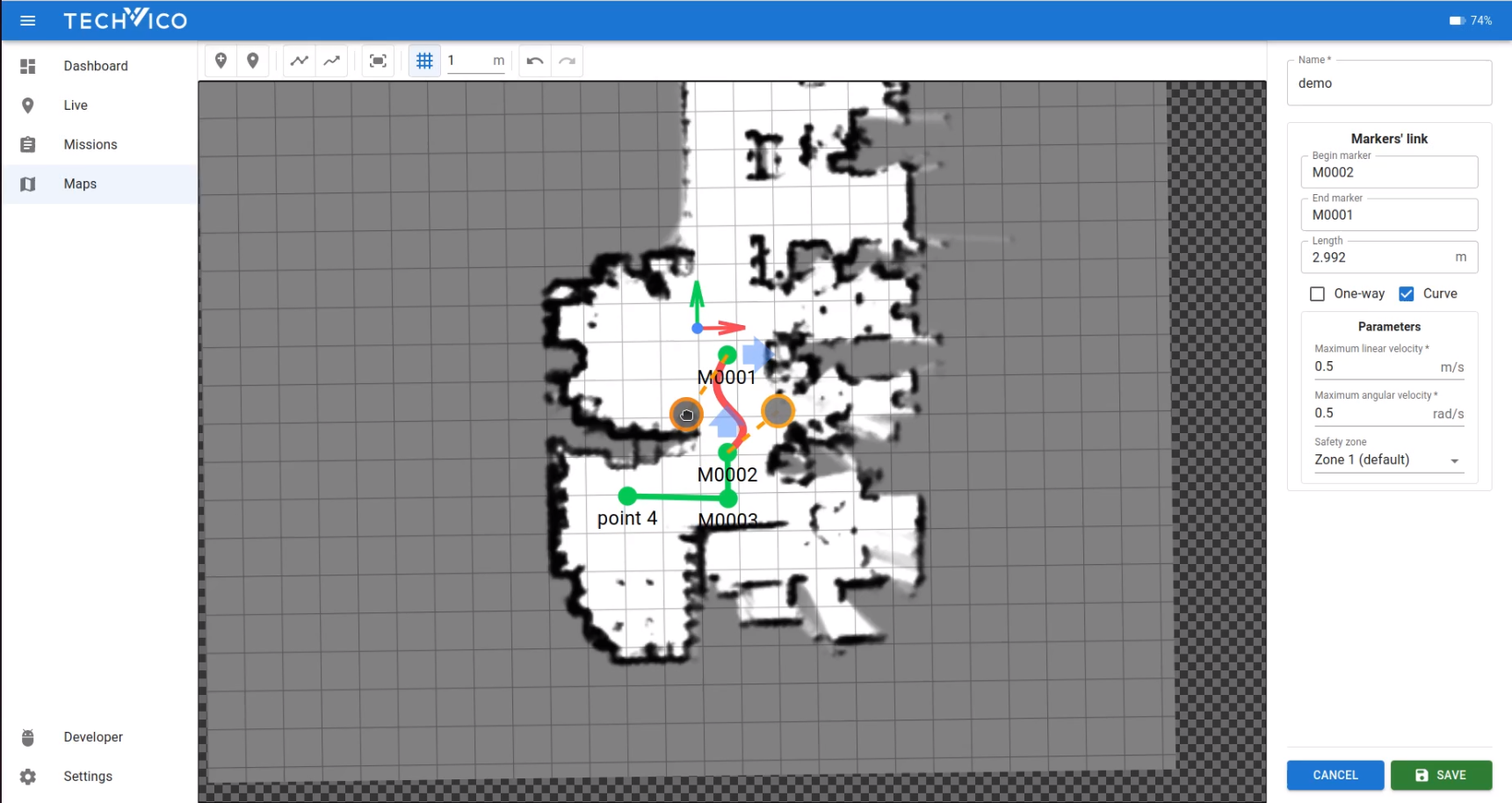This screenshot has height=803, width=1512.
Task: Enable the One-way checkbox
Action: [x=1317, y=293]
